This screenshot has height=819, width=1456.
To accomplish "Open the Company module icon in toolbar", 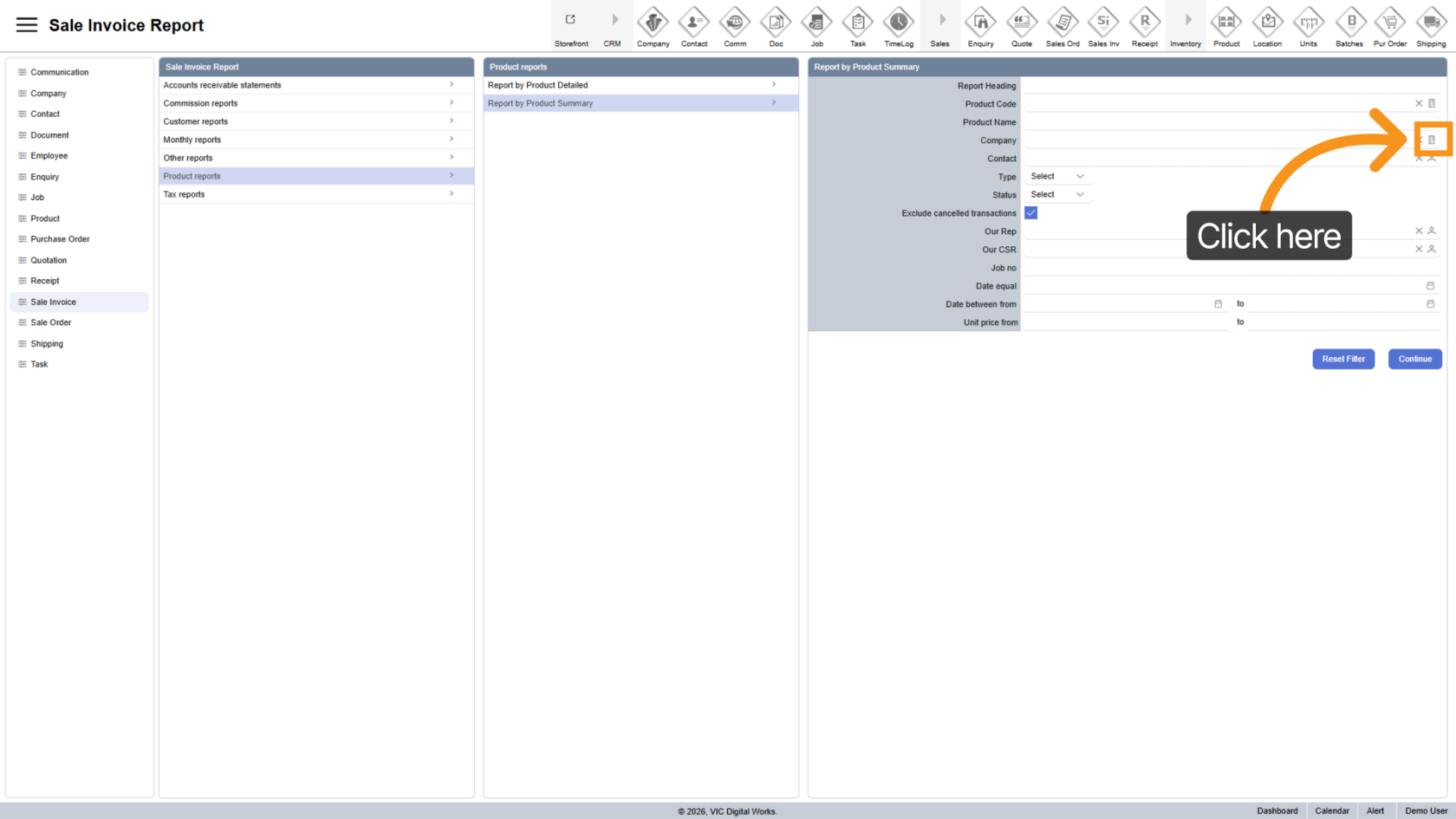I will coord(653,23).
